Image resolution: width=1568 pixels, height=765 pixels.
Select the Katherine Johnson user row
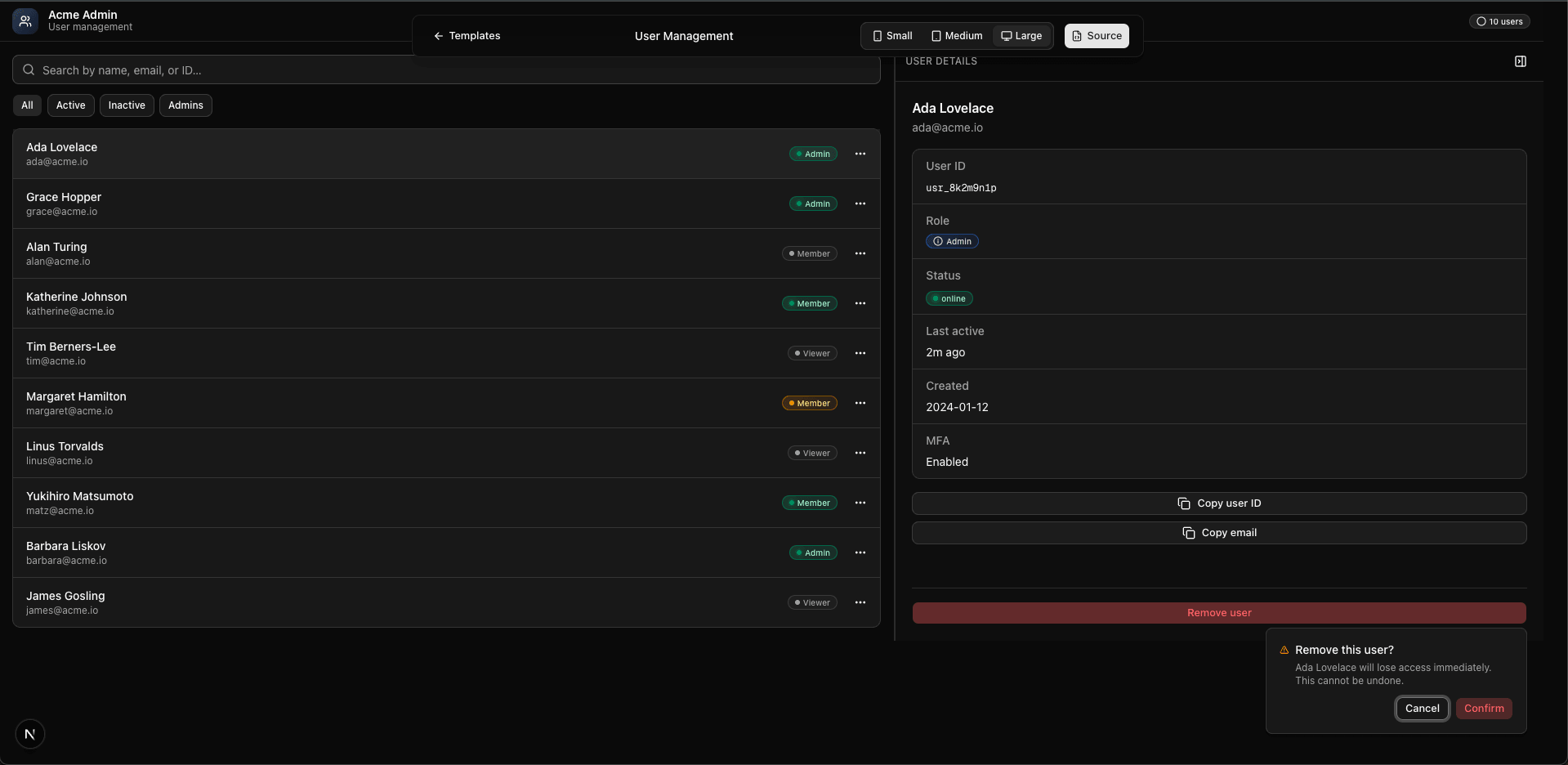point(446,303)
